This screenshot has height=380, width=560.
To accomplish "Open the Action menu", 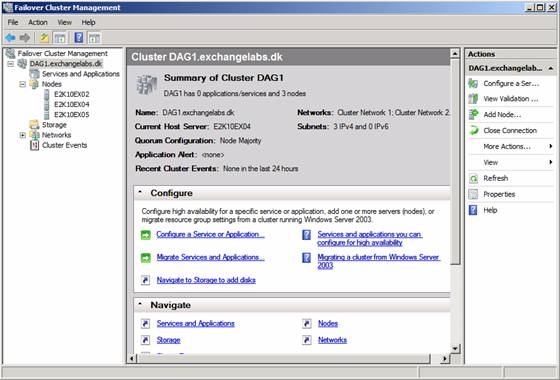I will (x=38, y=22).
